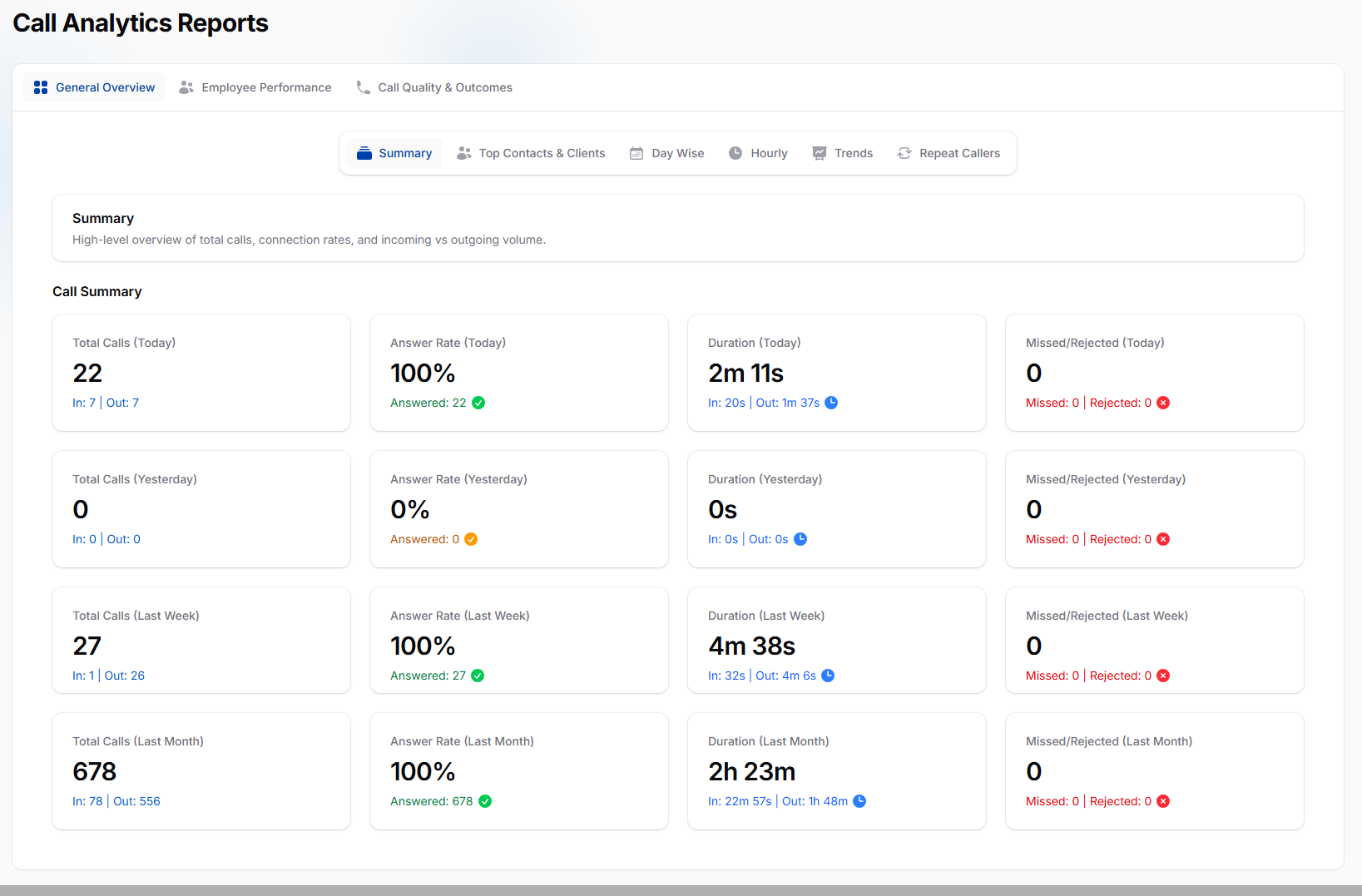Click the value 27 for last week

(x=87, y=646)
